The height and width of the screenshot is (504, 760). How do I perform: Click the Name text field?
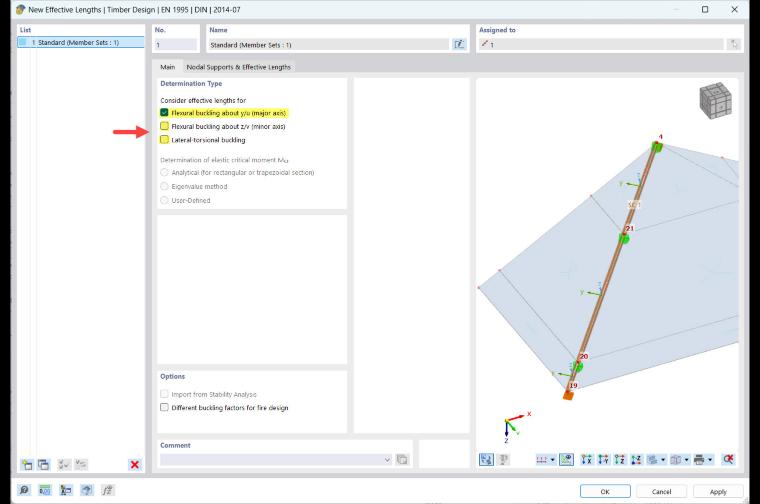point(329,45)
